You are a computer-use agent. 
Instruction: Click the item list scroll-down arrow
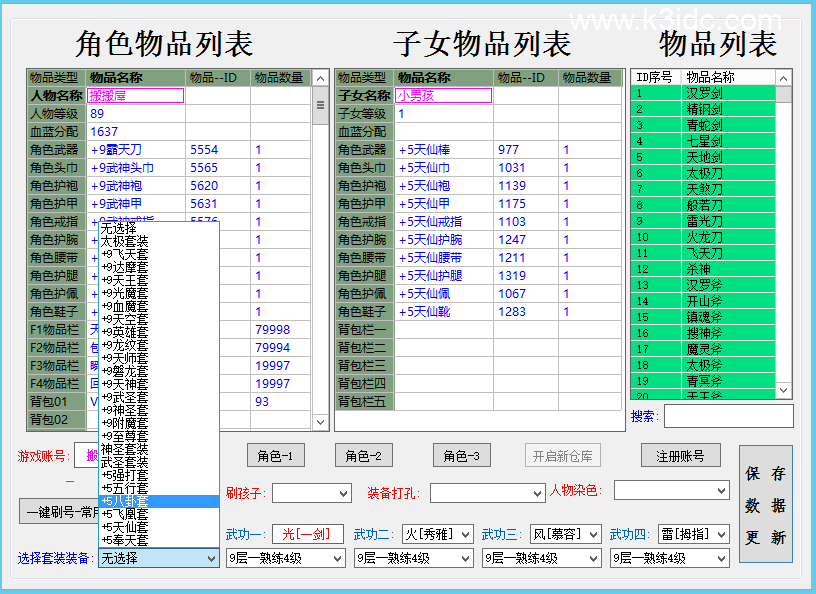pos(784,391)
